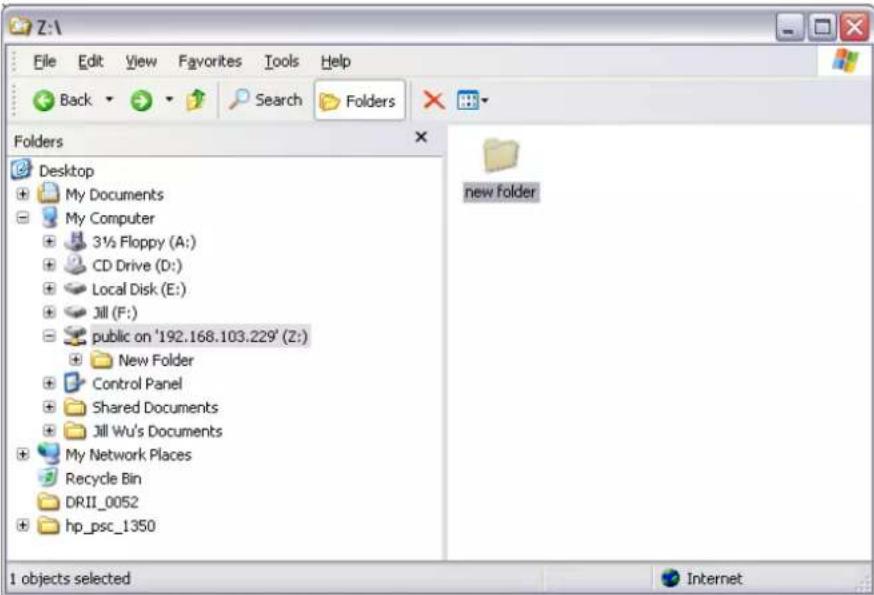The image size is (874, 595).
Task: Click the 'new folder' name label
Action: (x=501, y=192)
